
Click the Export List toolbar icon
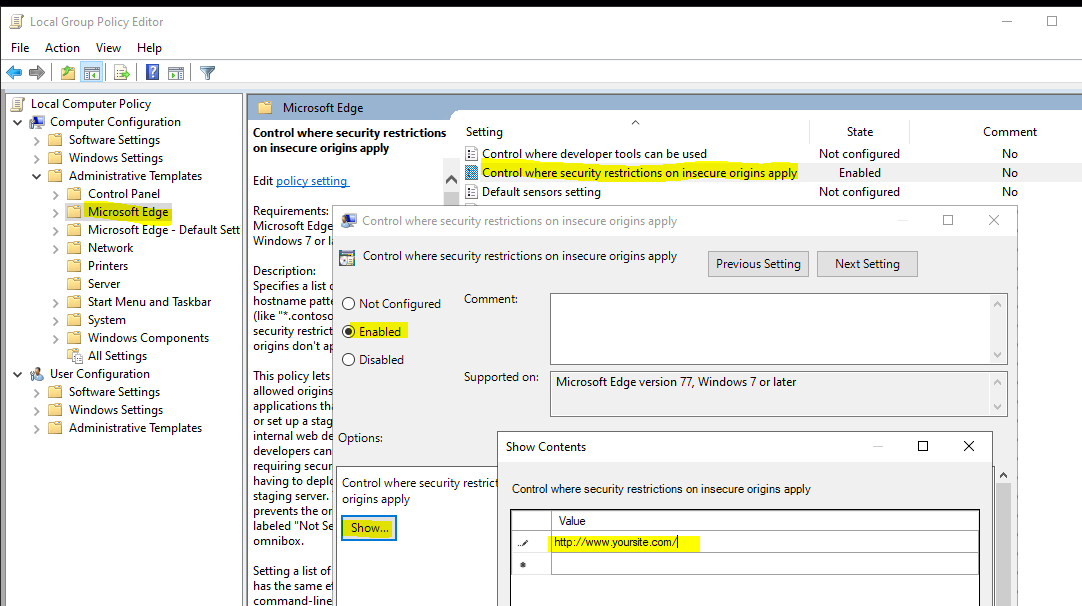(x=122, y=72)
